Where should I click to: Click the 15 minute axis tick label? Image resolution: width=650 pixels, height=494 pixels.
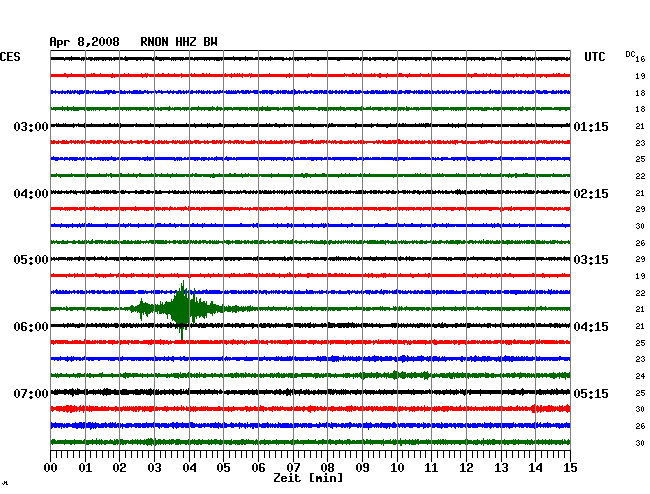point(570,467)
